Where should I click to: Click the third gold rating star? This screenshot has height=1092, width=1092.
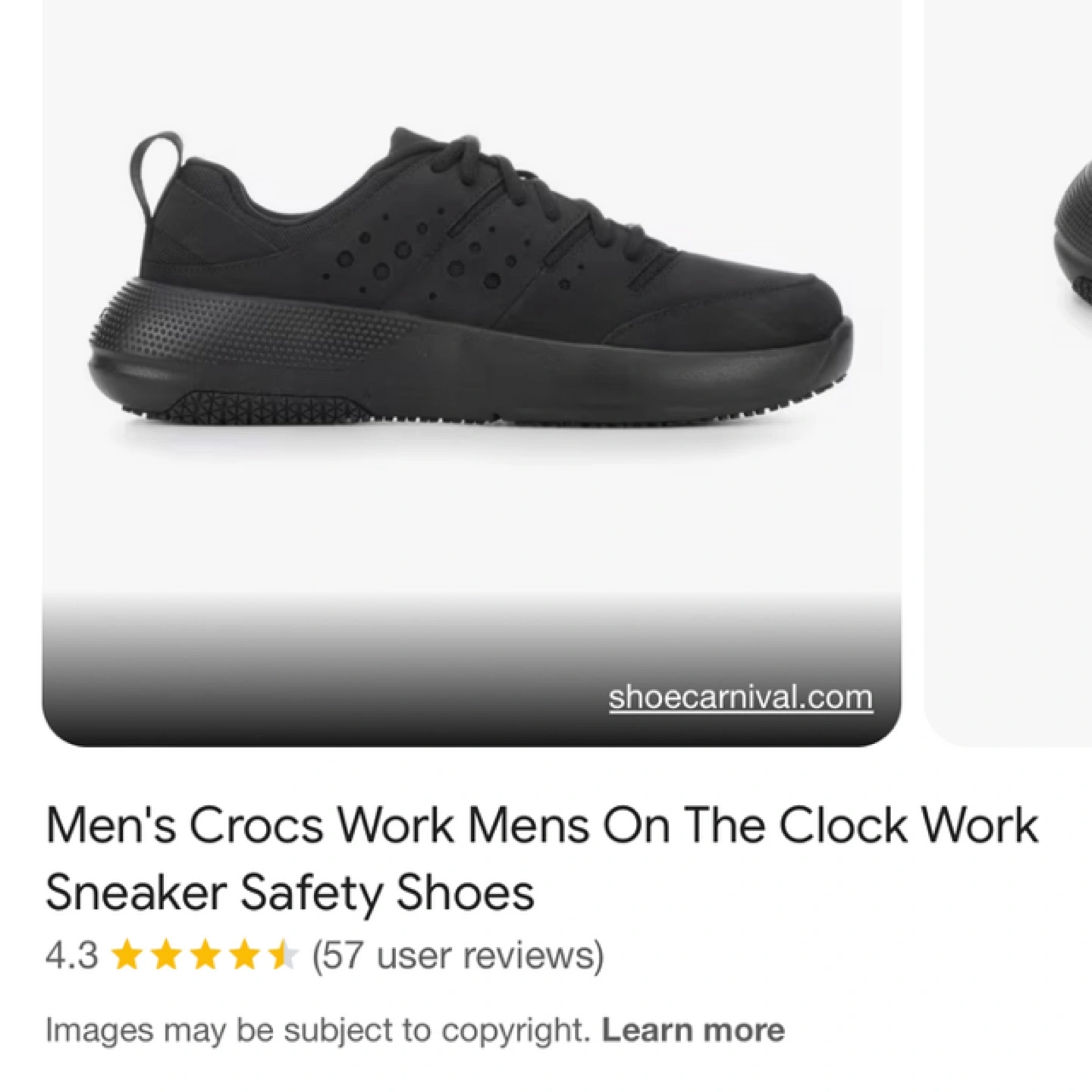coord(206,955)
